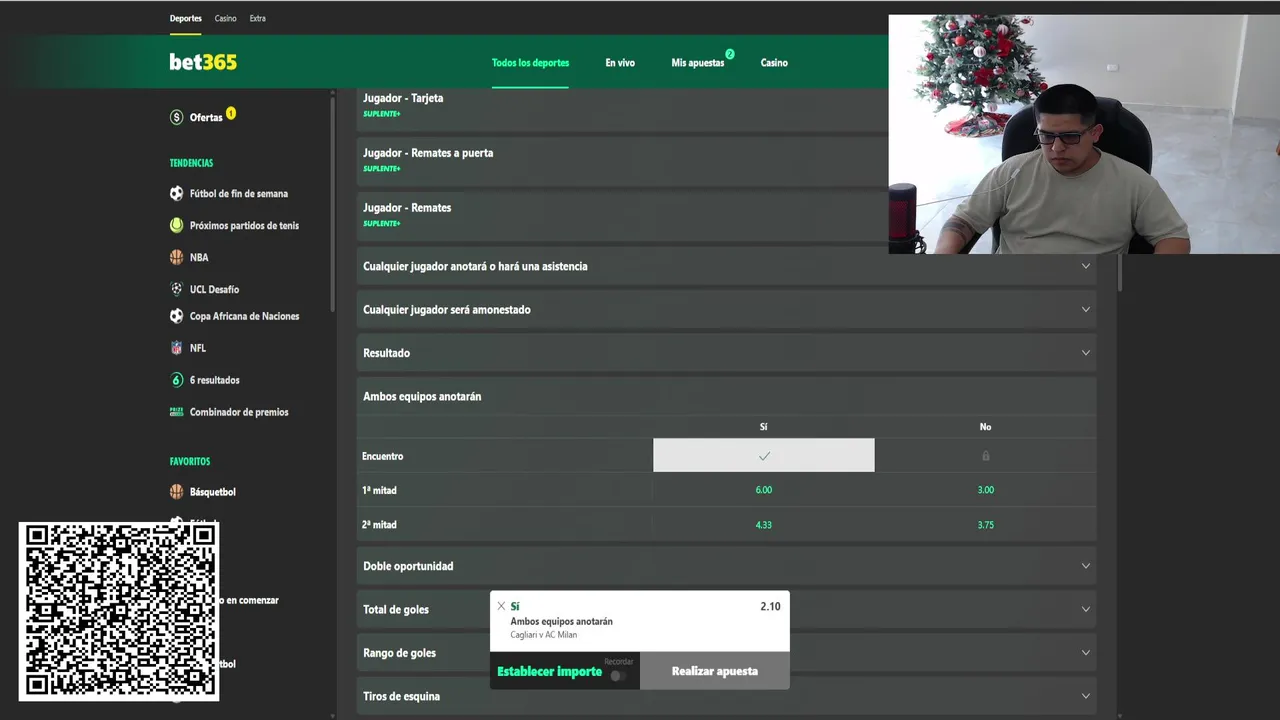Image resolution: width=1280 pixels, height=720 pixels.
Task: Click Establecer importe stake field
Action: pos(549,672)
